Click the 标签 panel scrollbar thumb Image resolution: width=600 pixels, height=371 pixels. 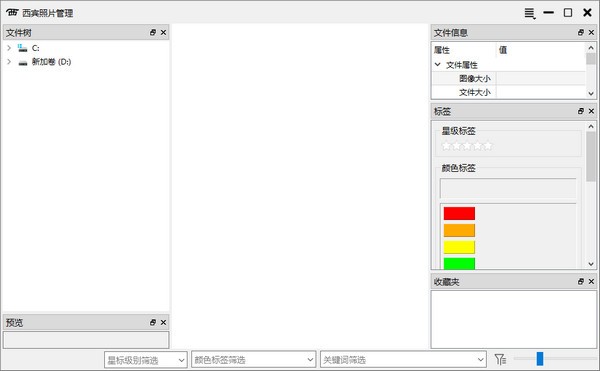591,156
